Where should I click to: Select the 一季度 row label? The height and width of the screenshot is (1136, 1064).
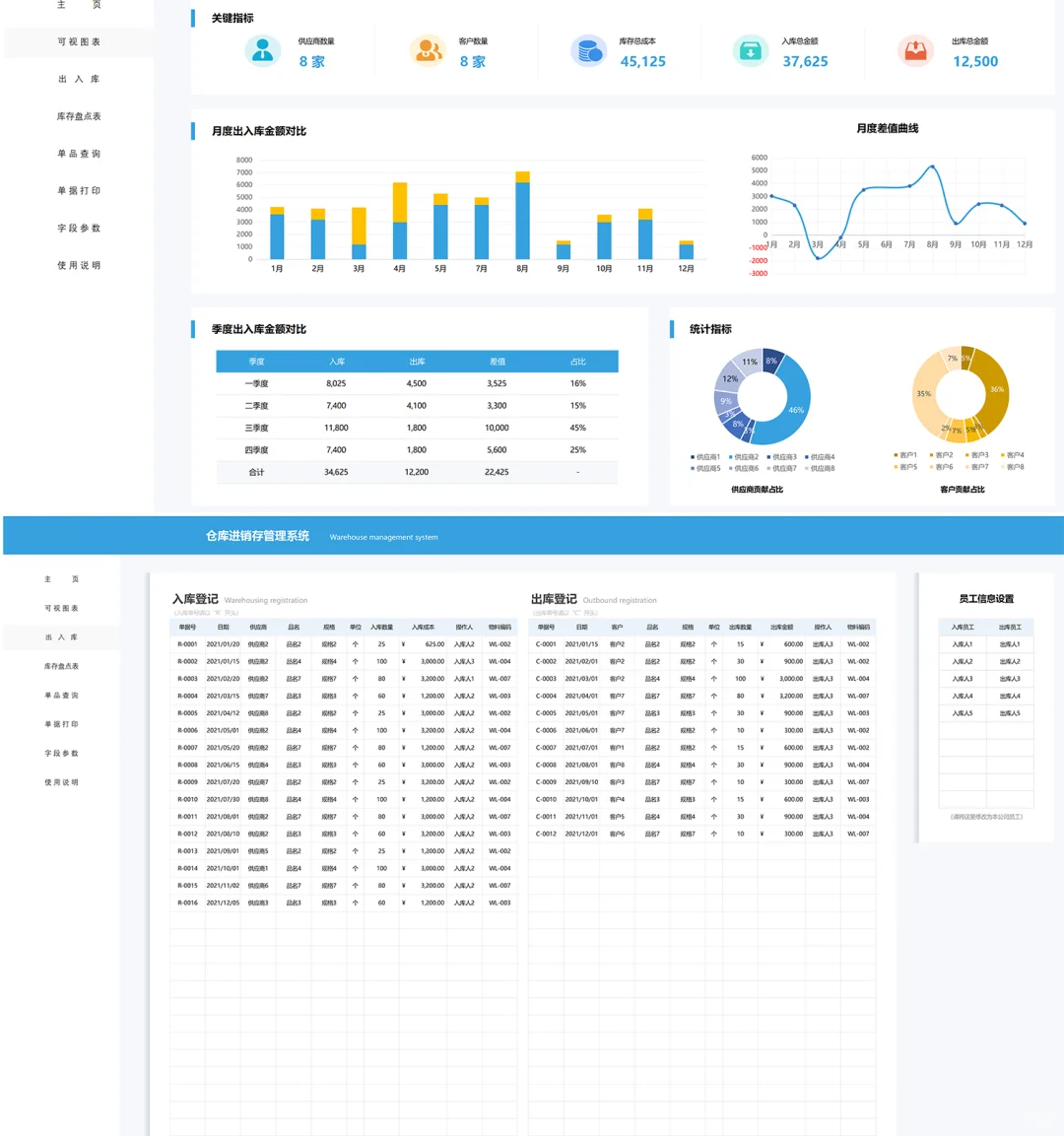256,384
